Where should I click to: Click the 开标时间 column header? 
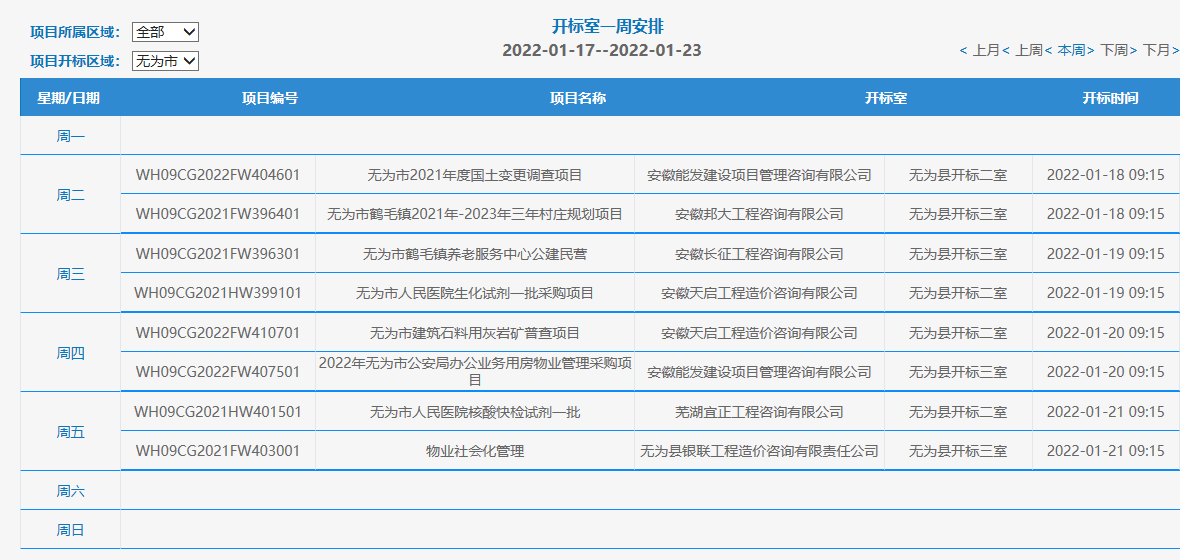(x=1109, y=98)
